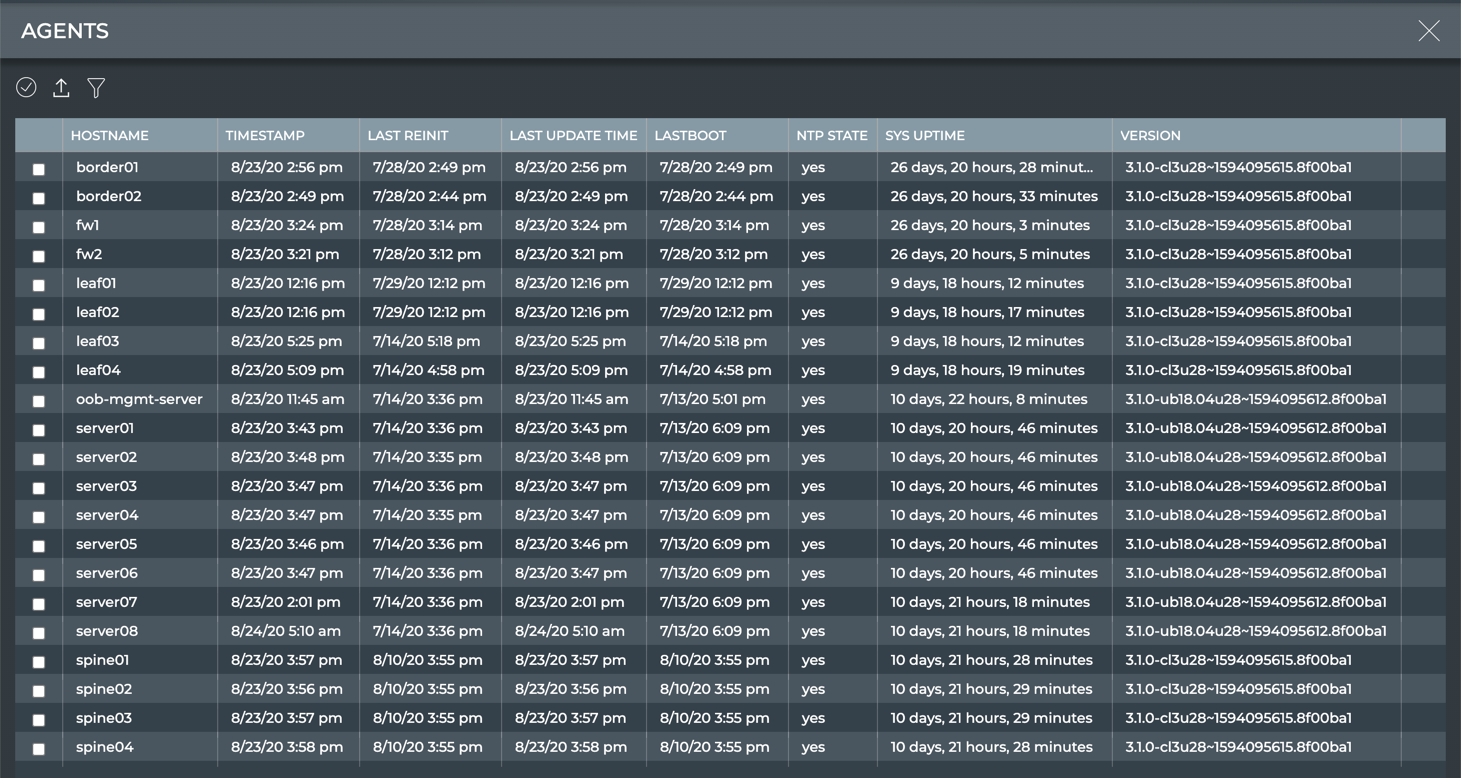Viewport: 1461px width, 778px height.
Task: Open the filter funnel icon
Action: (96, 88)
